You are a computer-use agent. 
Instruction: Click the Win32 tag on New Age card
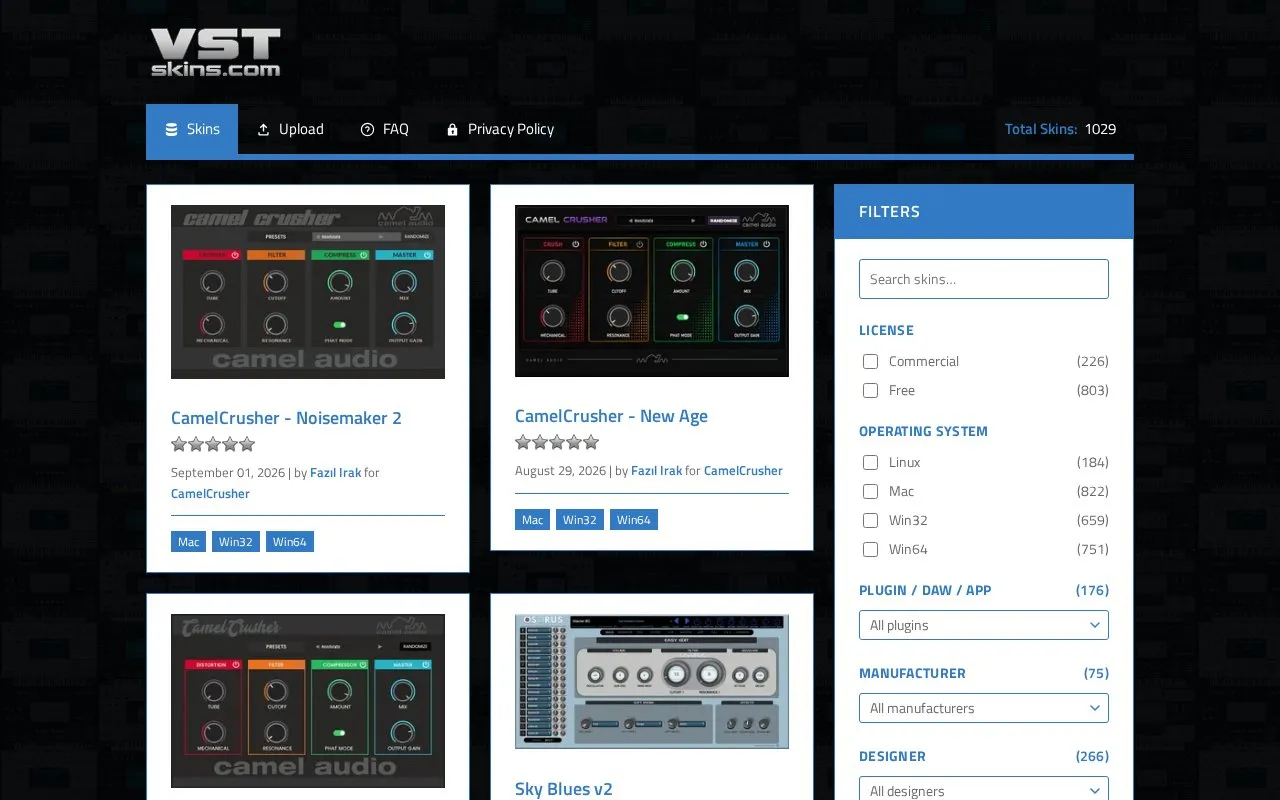point(580,520)
